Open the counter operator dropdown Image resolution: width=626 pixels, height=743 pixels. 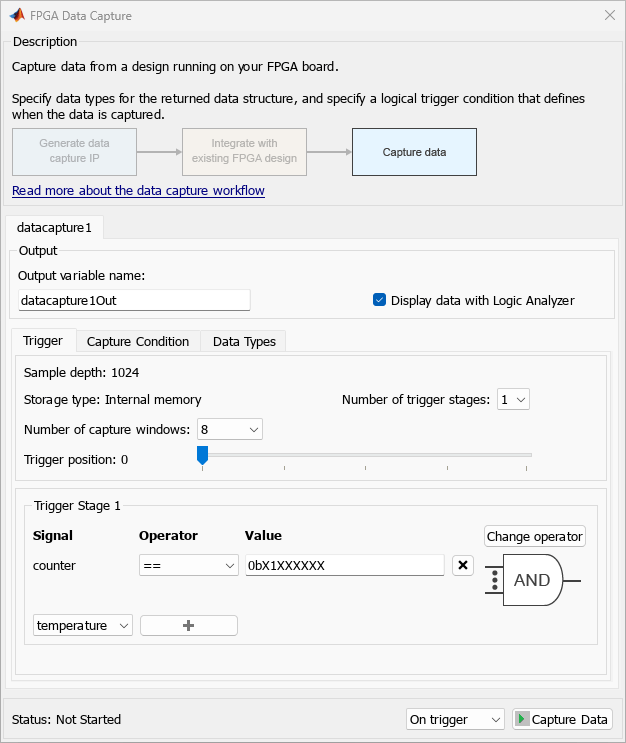(x=188, y=566)
